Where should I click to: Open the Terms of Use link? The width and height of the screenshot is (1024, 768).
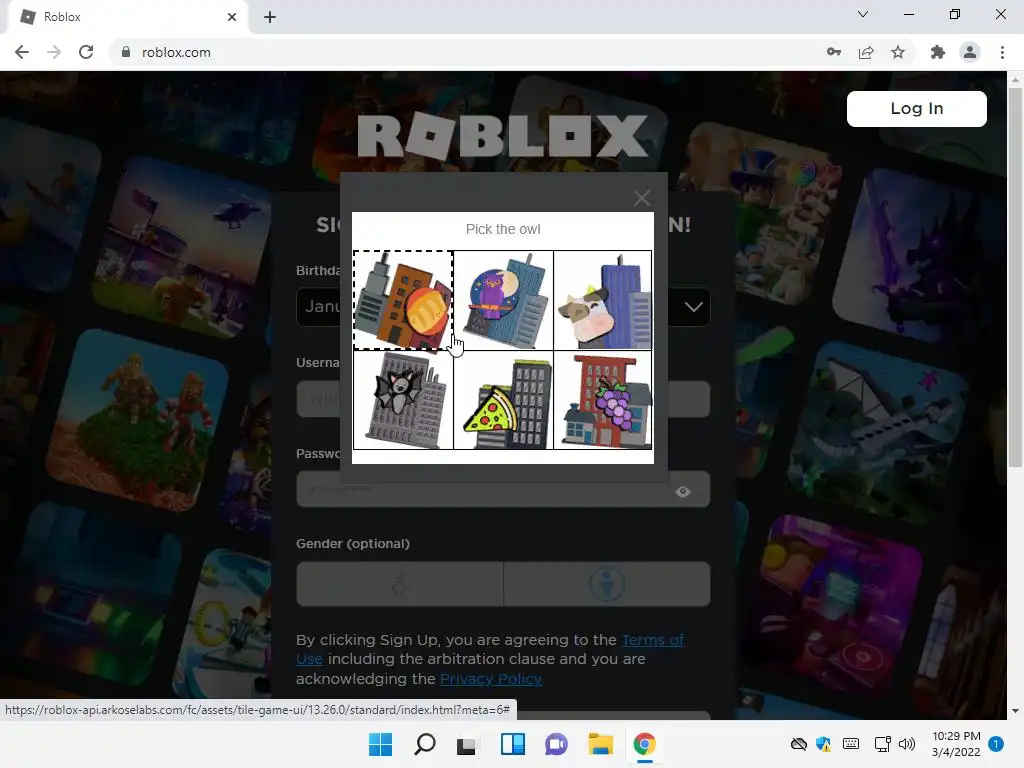click(x=490, y=649)
